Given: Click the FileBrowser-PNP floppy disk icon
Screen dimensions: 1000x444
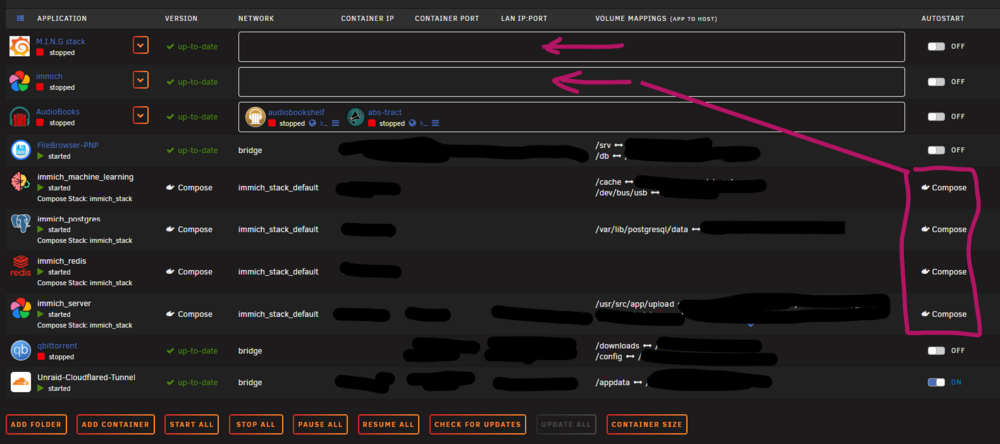Looking at the screenshot, I should pos(20,151).
